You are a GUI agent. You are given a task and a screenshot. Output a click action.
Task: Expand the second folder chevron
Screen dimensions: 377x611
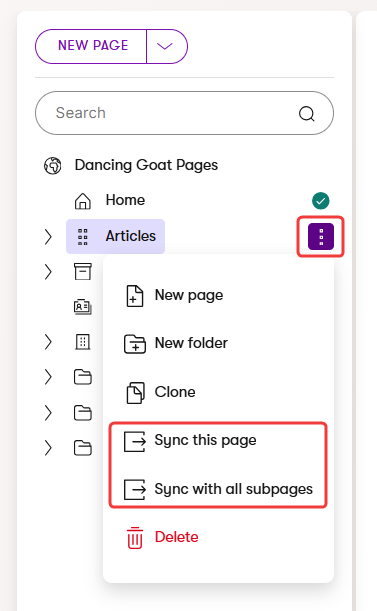pyautogui.click(x=48, y=413)
